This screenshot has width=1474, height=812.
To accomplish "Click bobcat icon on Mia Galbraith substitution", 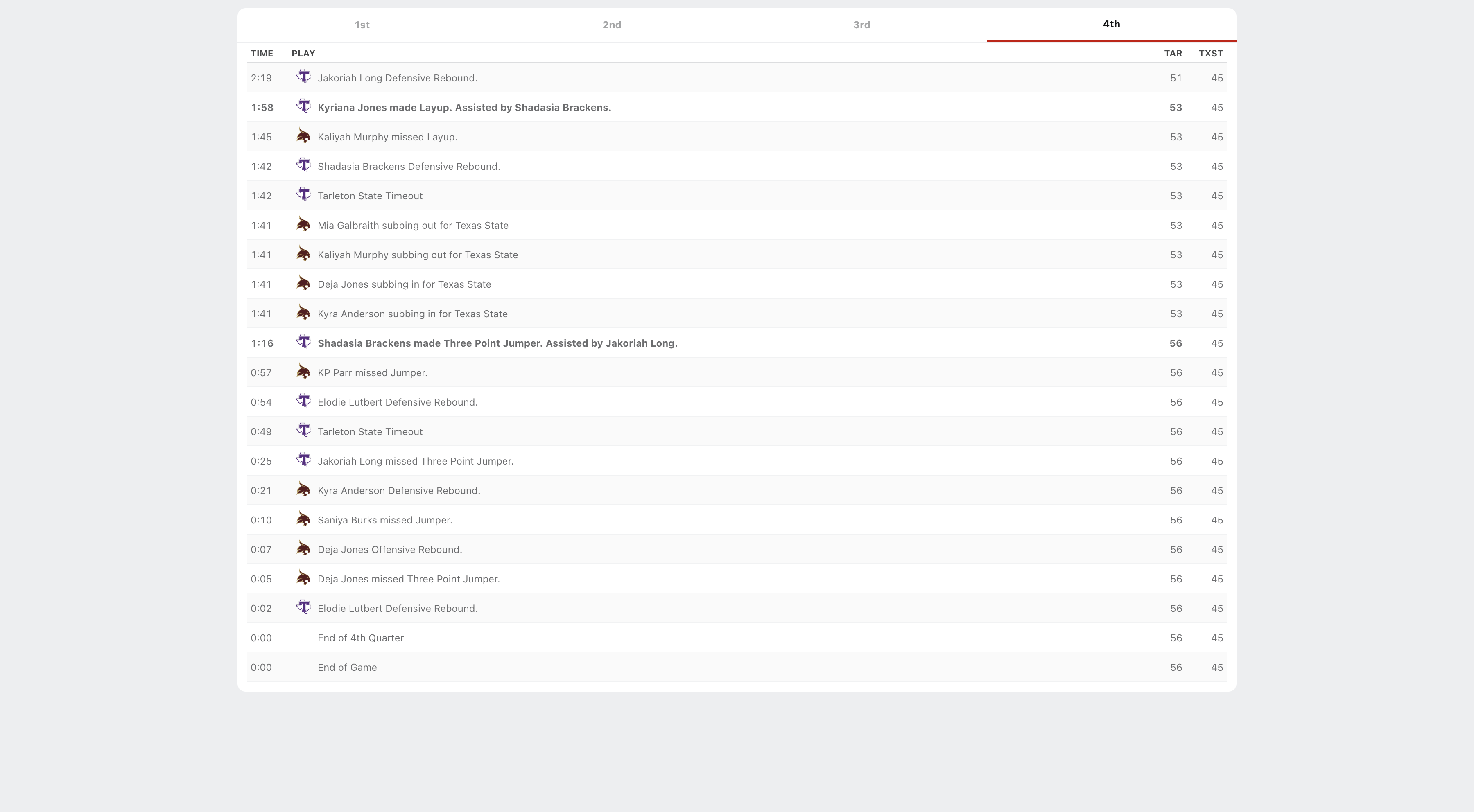I will coord(303,225).
